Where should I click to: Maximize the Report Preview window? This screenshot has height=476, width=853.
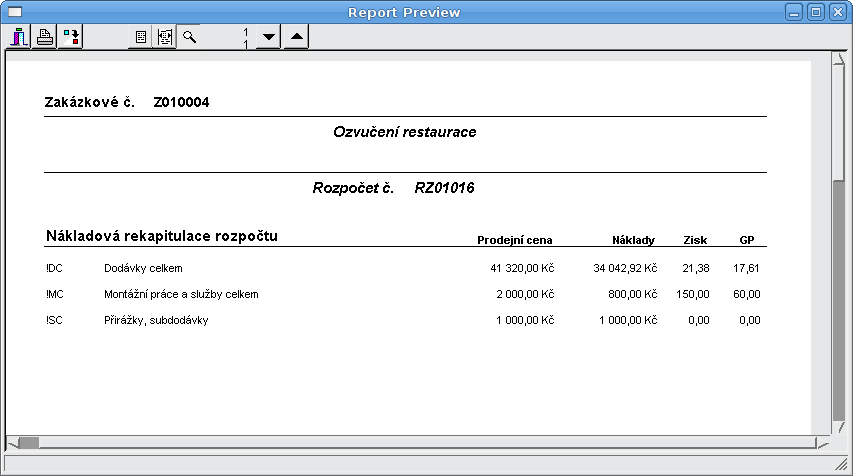(x=816, y=12)
